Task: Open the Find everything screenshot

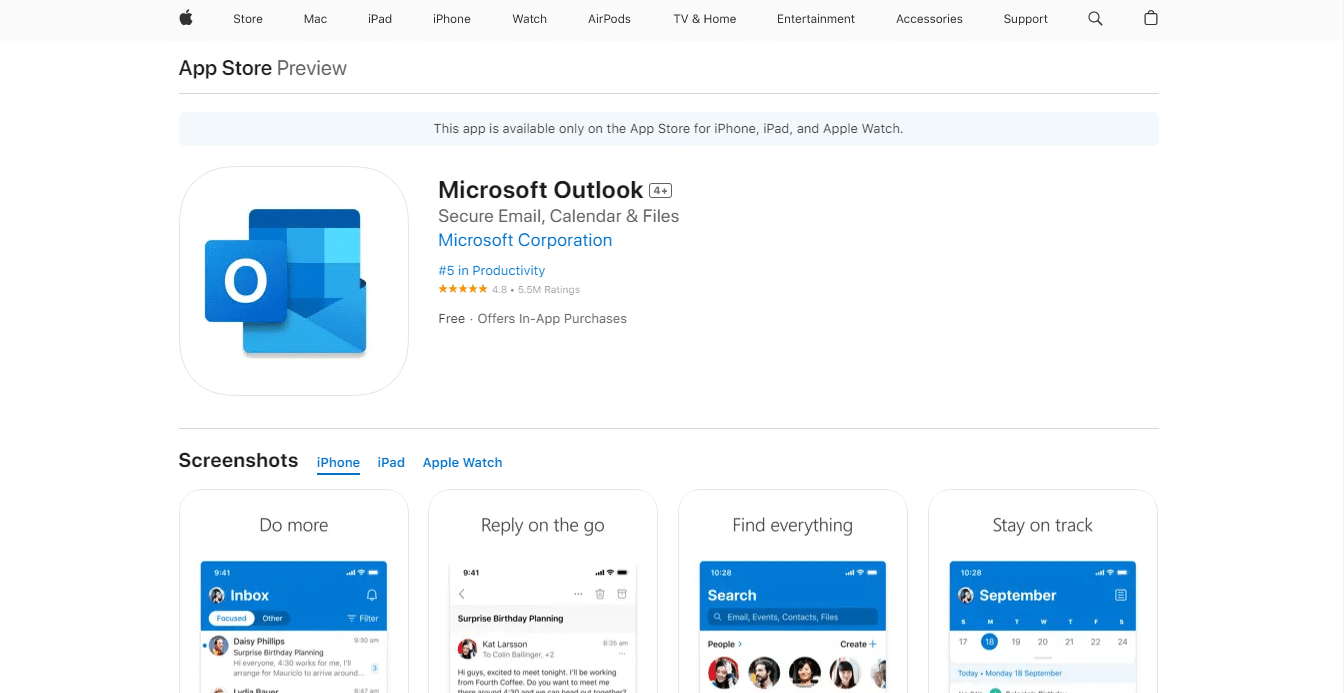Action: [x=793, y=591]
